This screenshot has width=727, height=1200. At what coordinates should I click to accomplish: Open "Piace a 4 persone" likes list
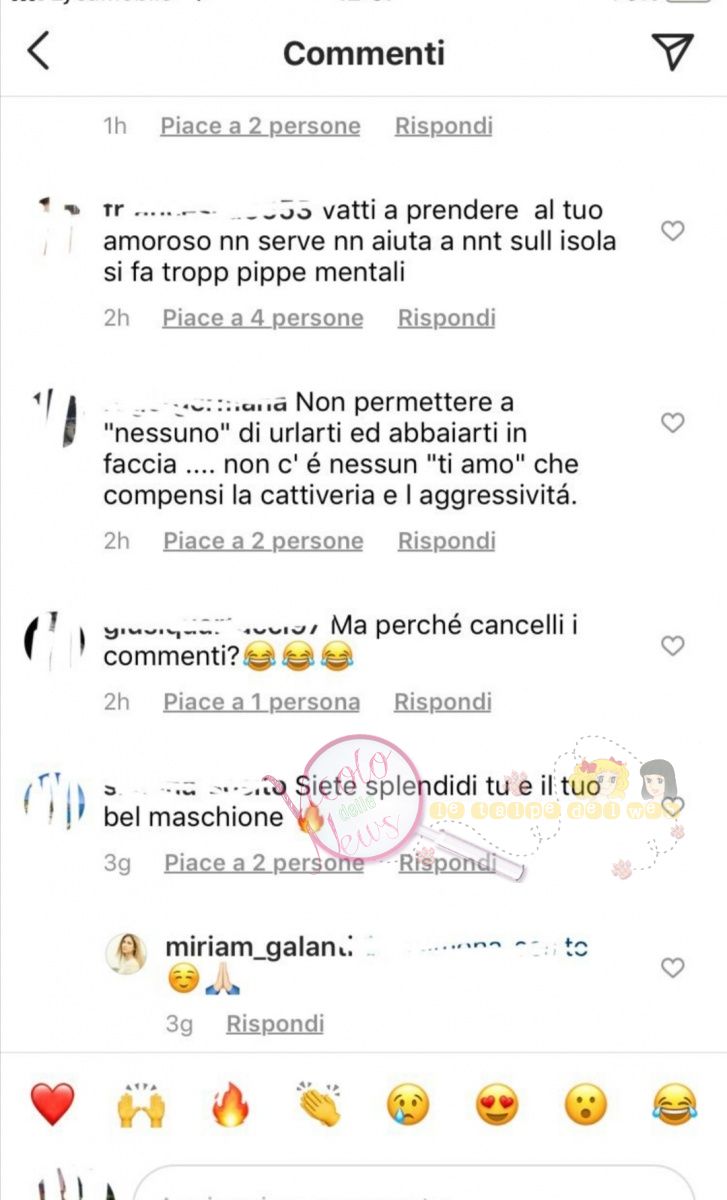[x=263, y=318]
